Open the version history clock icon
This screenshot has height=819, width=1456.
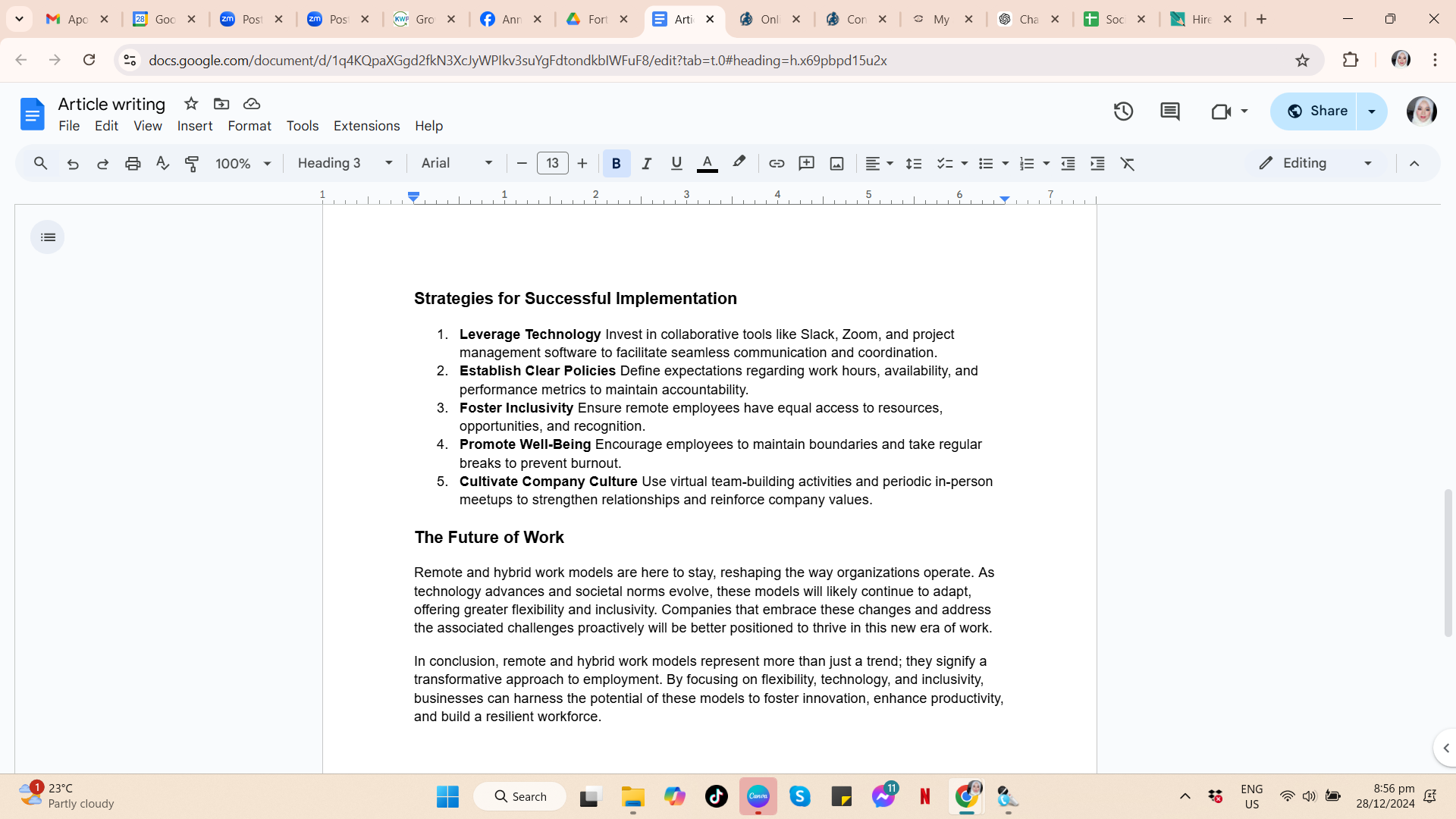[1123, 111]
